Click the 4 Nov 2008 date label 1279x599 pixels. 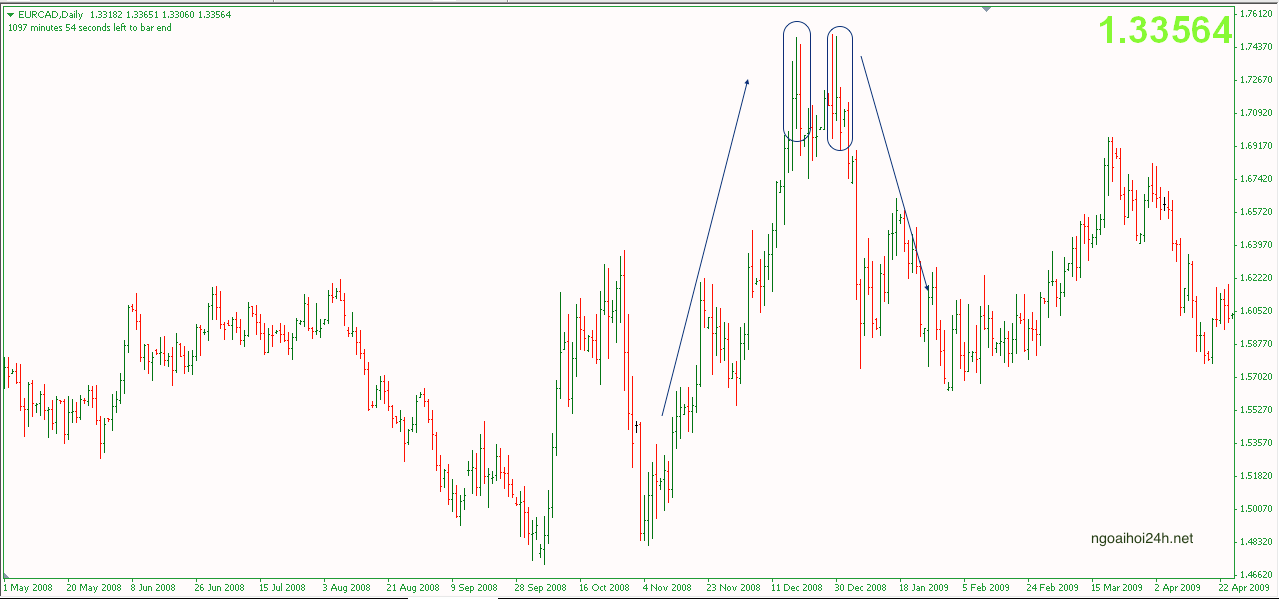[667, 588]
